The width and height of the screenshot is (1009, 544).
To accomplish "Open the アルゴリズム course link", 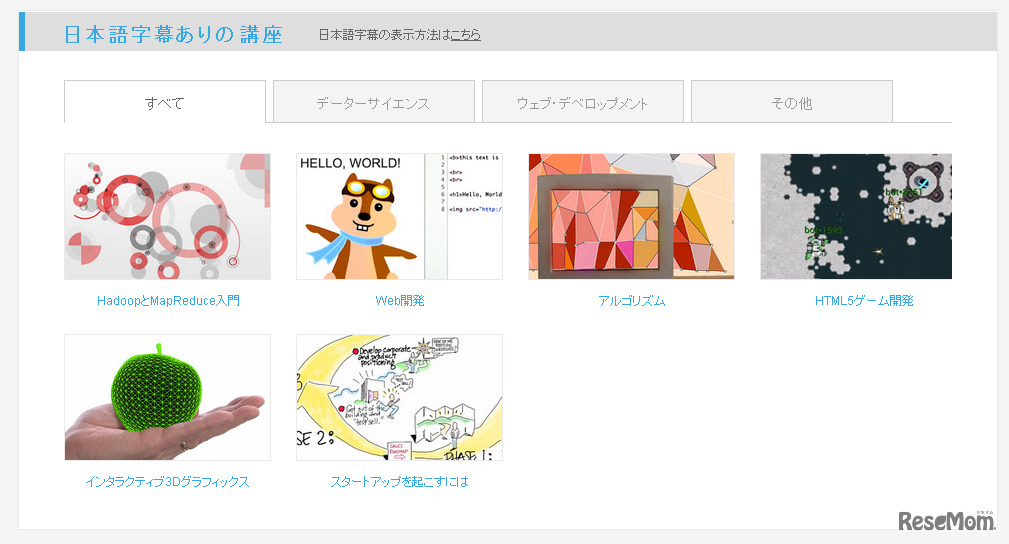I will 631,301.
